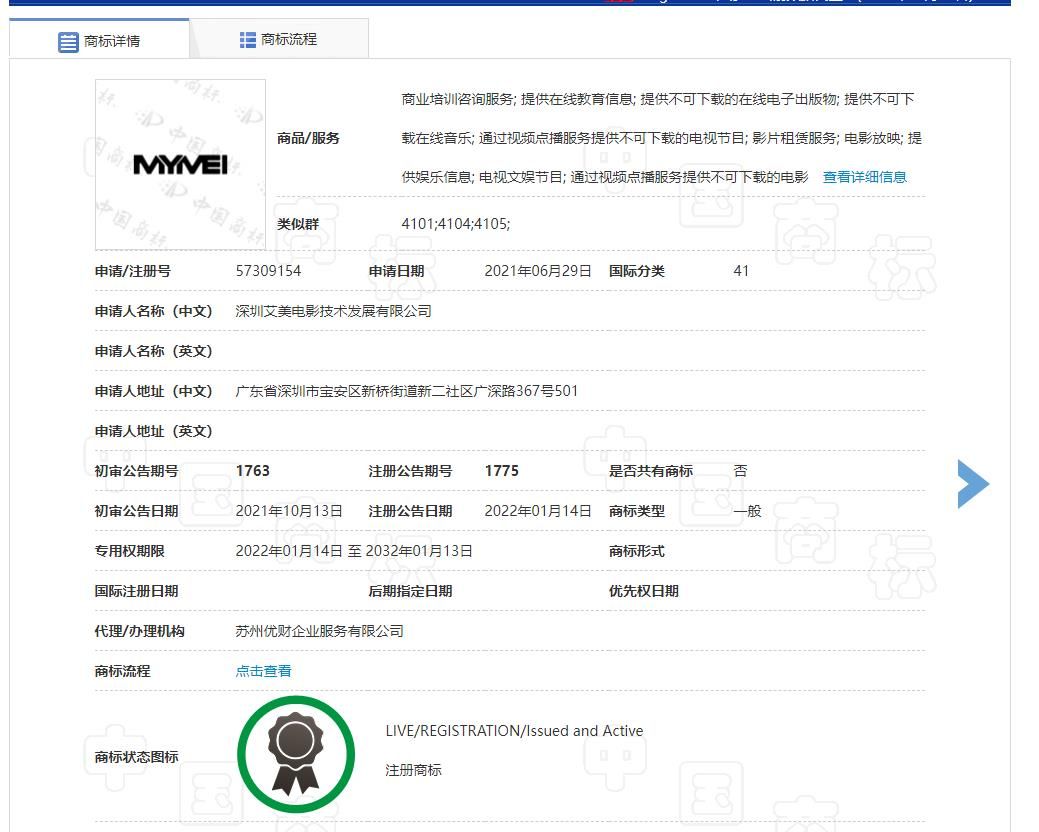Click the 注册商标 status text
The image size is (1039, 832).
(x=413, y=770)
